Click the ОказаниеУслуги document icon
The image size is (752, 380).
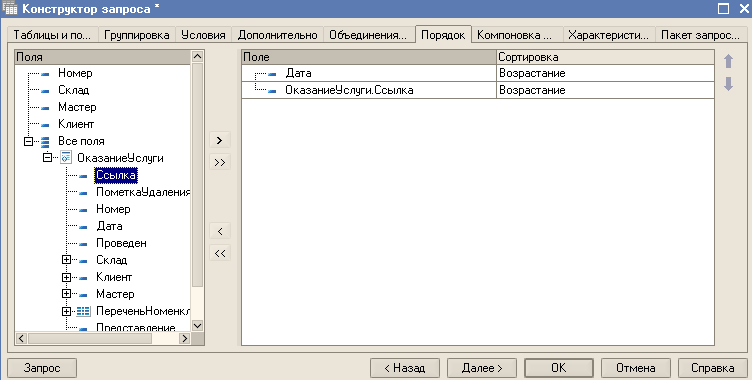[66, 157]
